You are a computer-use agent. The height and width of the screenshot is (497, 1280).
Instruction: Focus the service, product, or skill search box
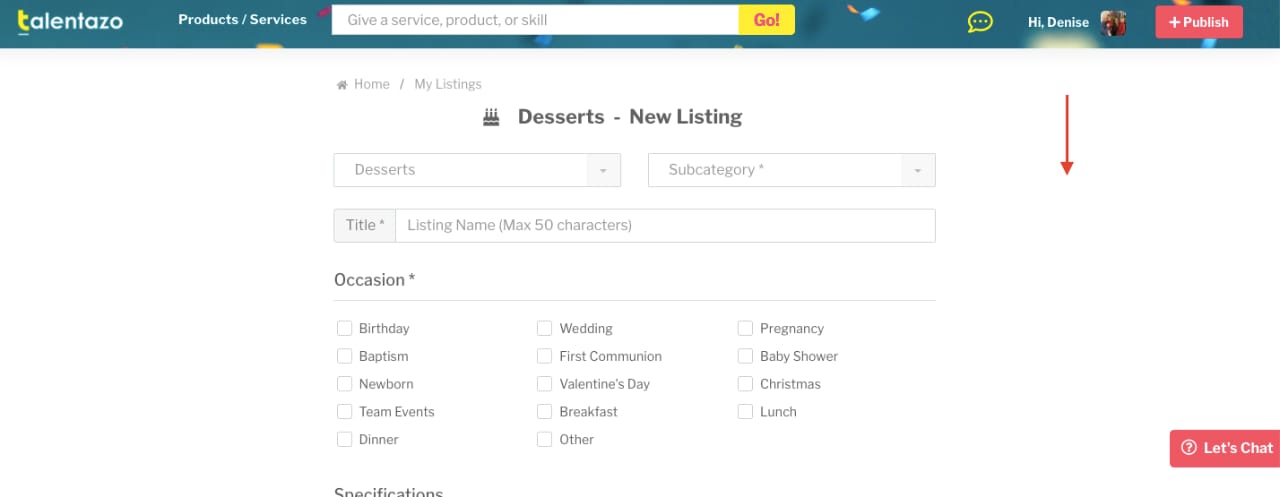[535, 20]
